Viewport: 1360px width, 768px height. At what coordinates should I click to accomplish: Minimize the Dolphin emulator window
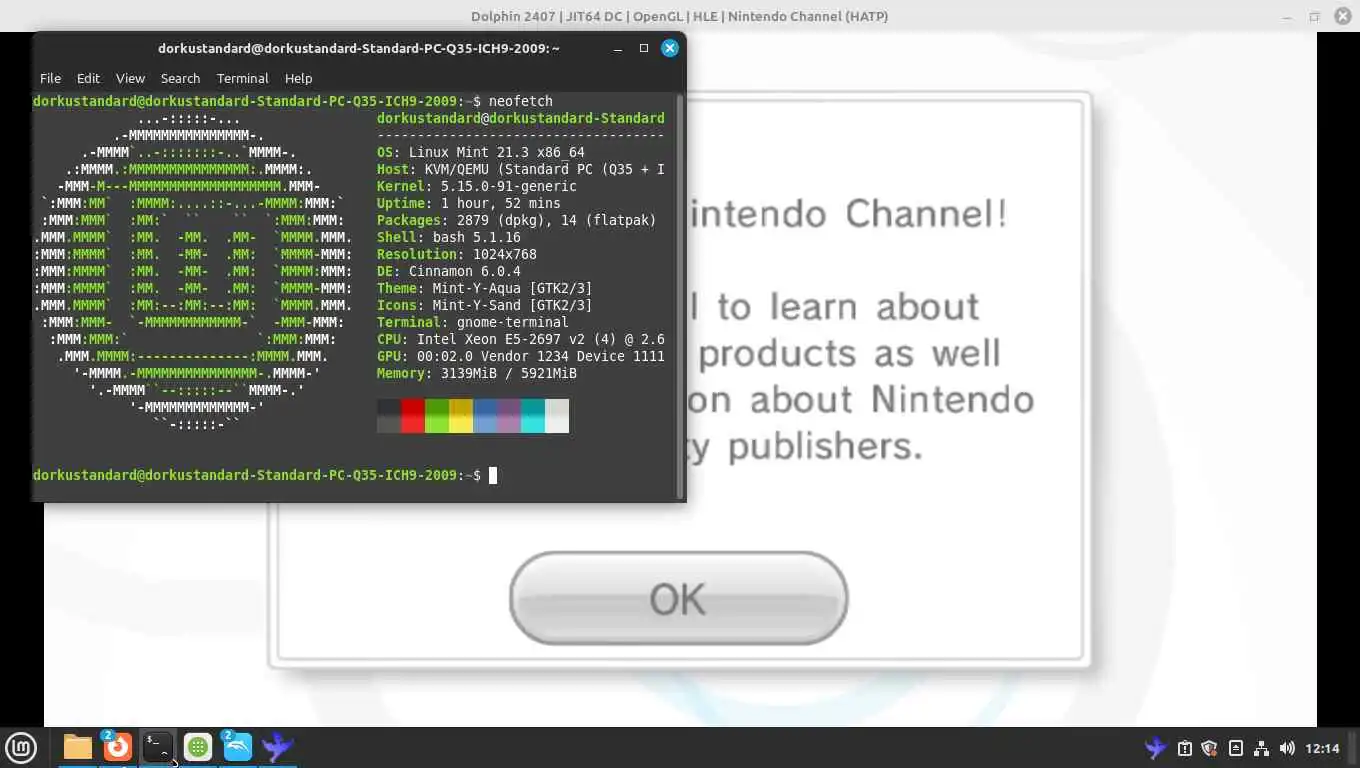(x=1289, y=16)
